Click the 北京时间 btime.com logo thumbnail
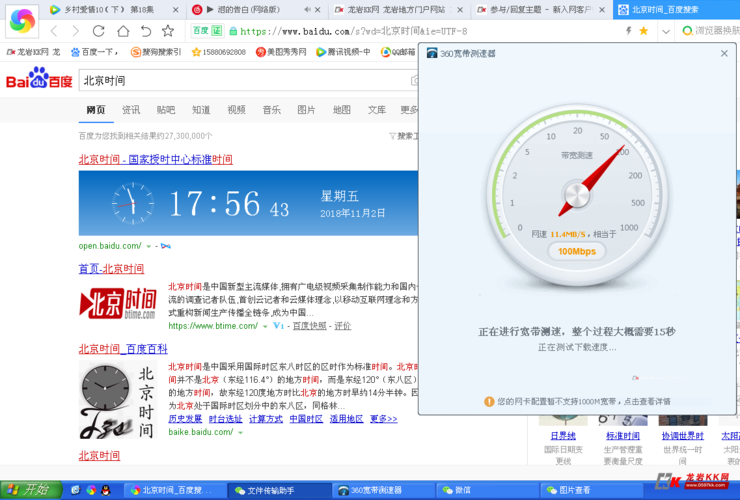 click(118, 303)
